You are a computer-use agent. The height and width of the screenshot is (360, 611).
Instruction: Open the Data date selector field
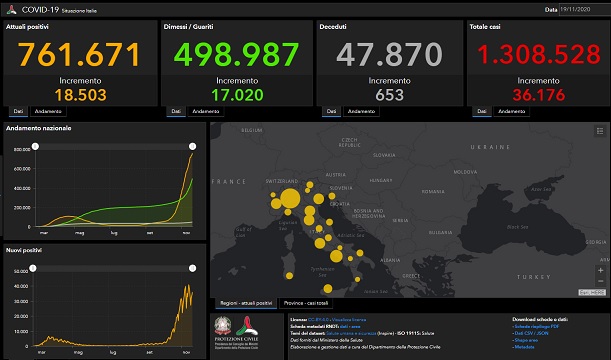(x=585, y=9)
